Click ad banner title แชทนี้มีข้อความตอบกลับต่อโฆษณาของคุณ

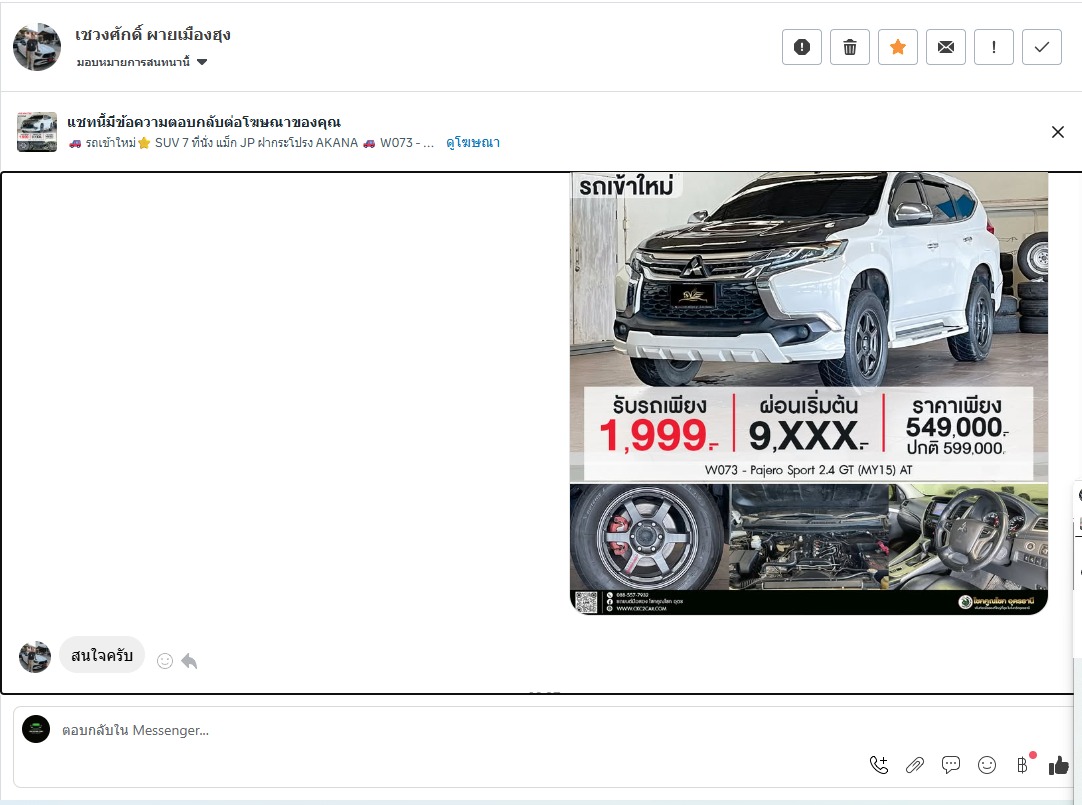pyautogui.click(x=204, y=122)
